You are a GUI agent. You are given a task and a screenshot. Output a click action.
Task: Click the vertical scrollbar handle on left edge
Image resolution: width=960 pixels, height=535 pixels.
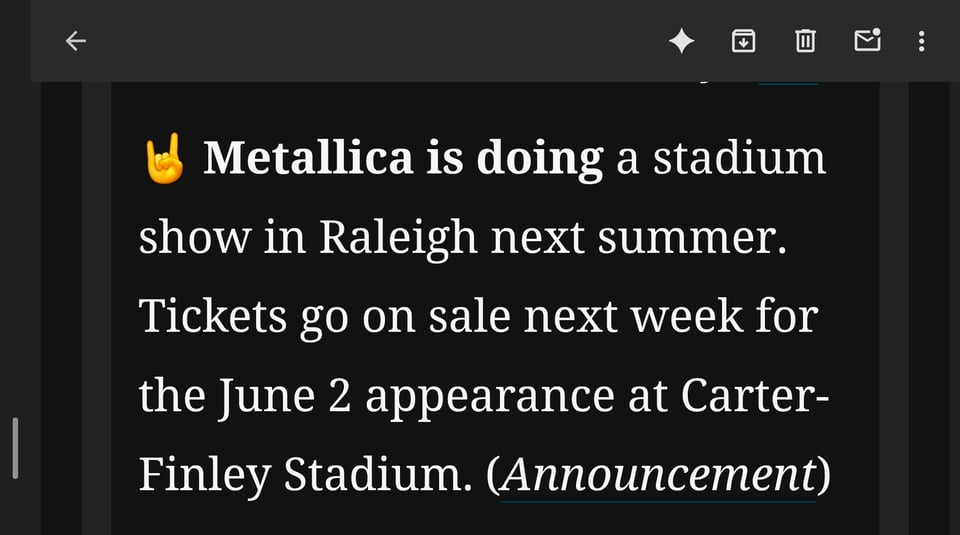[15, 448]
